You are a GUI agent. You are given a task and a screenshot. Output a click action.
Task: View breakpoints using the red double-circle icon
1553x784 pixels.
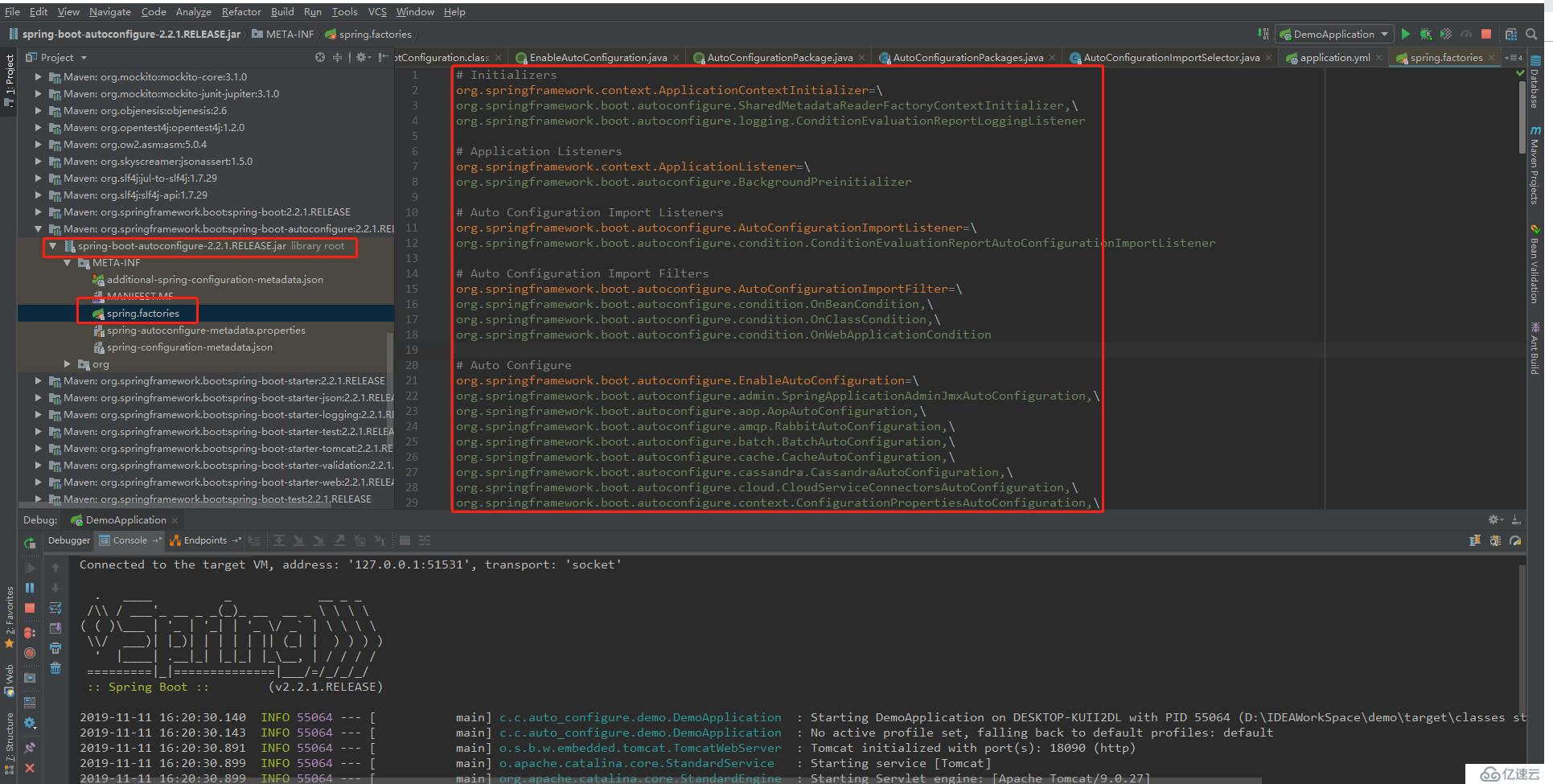(30, 633)
